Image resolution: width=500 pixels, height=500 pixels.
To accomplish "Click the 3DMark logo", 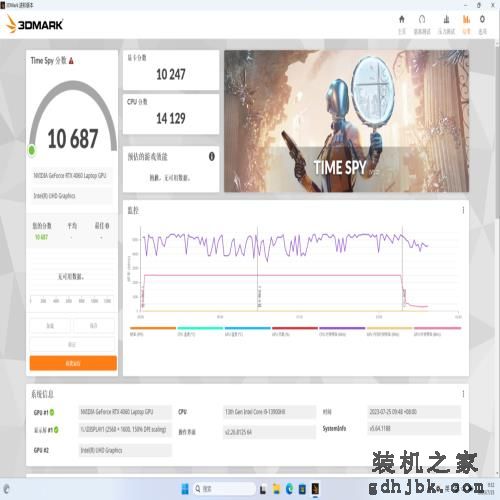I will 35,25.
